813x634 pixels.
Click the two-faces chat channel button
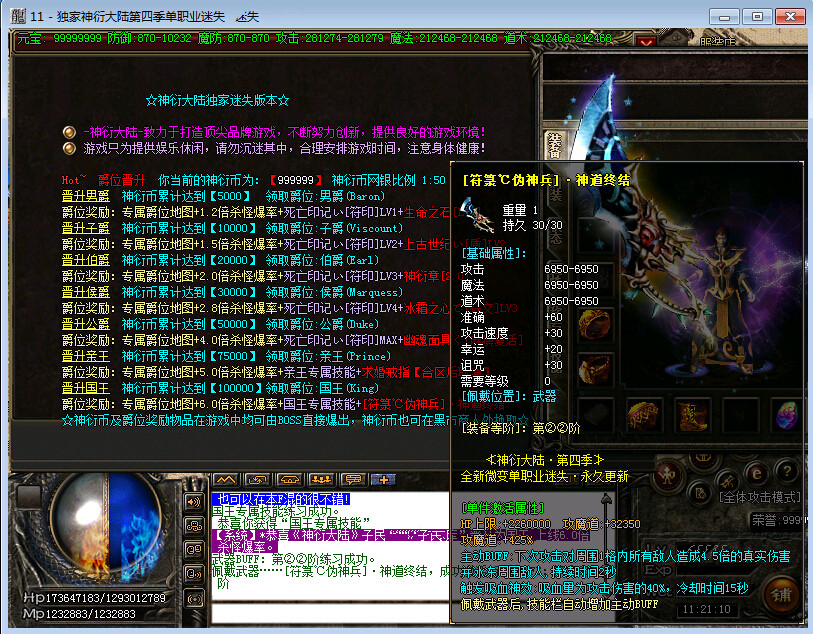(x=194, y=550)
